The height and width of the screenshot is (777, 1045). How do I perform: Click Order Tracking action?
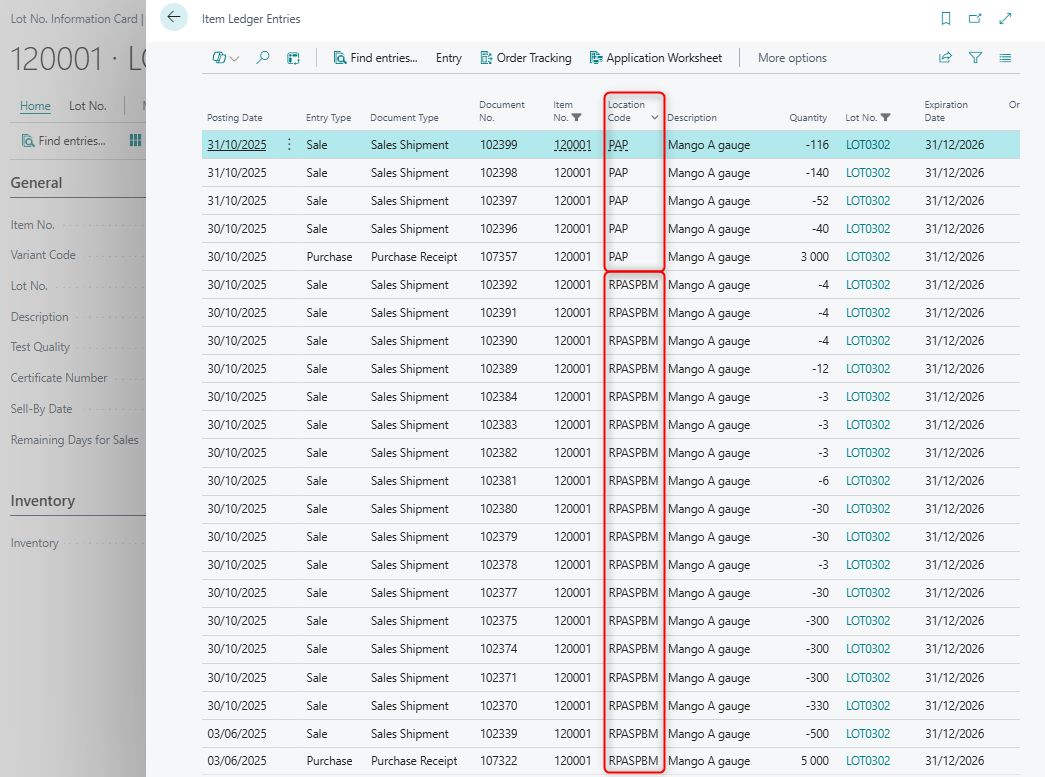tap(526, 58)
